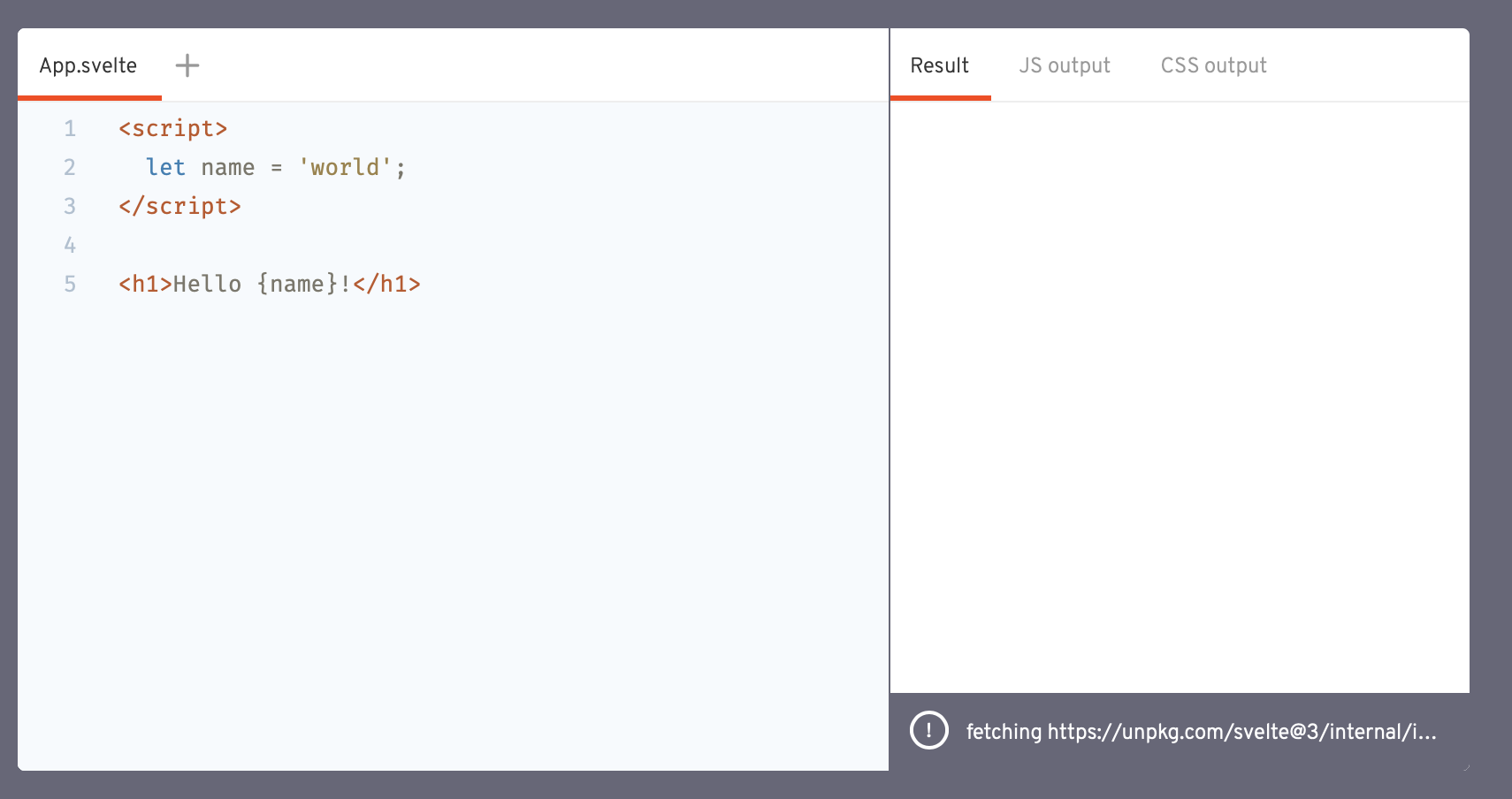Click the empty line 4 in the editor

(x=177, y=245)
